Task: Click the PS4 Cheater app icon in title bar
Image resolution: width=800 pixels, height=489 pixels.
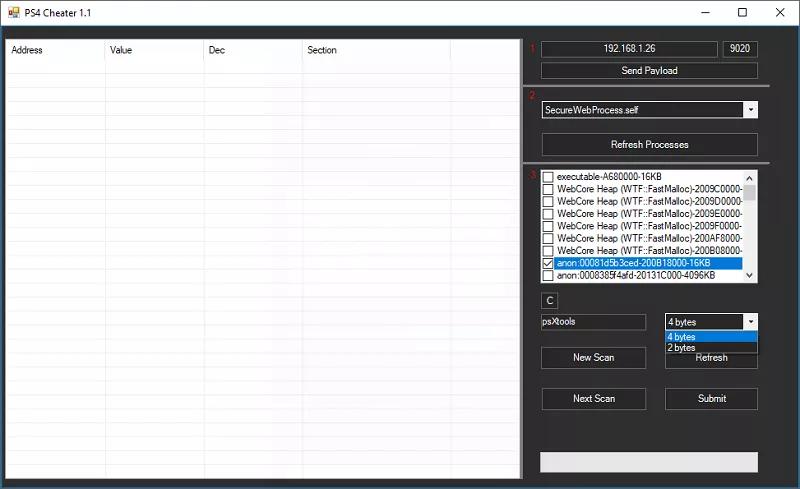Action: click(x=14, y=13)
